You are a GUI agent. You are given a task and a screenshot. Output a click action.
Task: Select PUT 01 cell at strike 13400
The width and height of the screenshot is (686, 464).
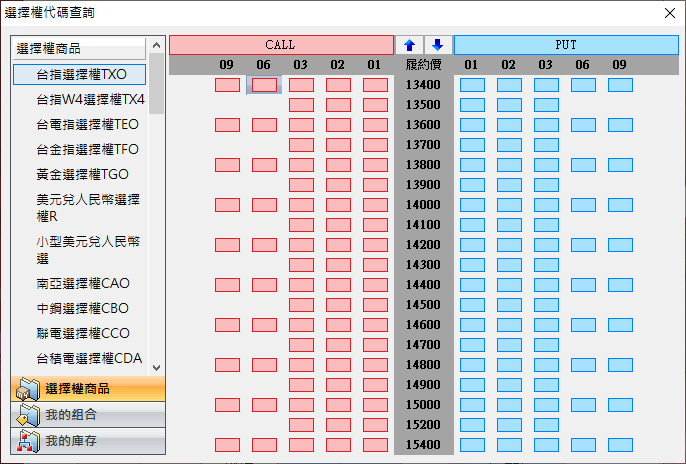pos(472,85)
